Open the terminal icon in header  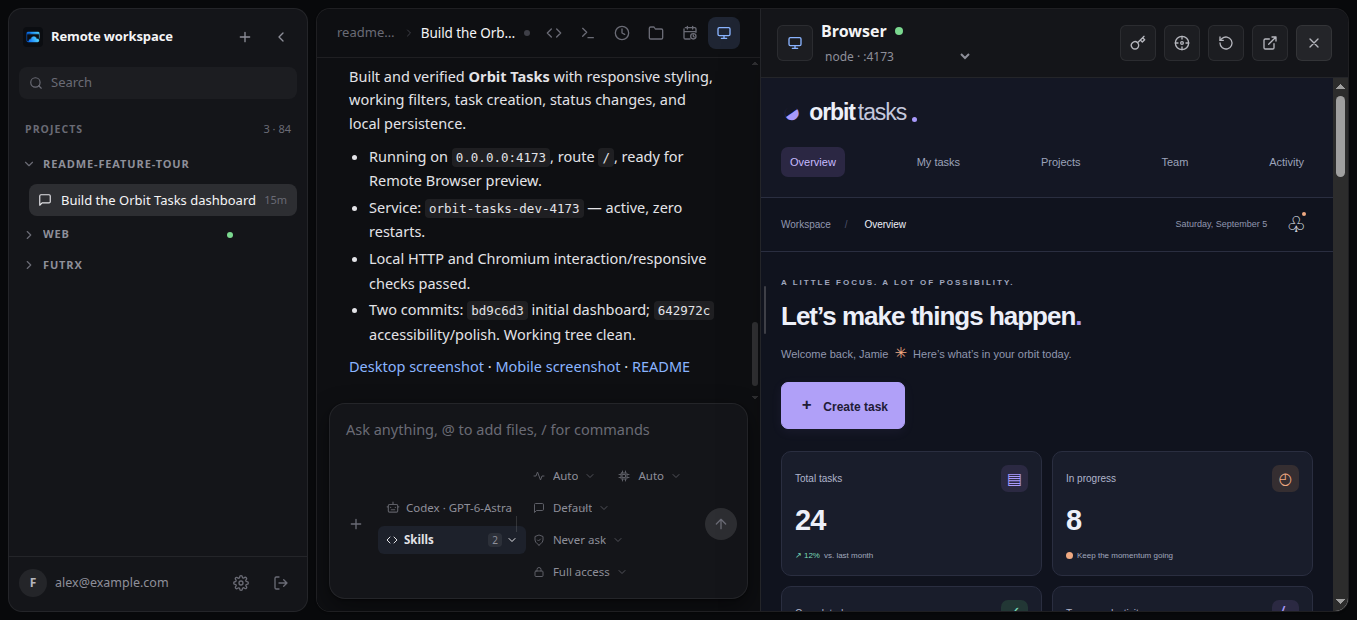click(x=588, y=33)
